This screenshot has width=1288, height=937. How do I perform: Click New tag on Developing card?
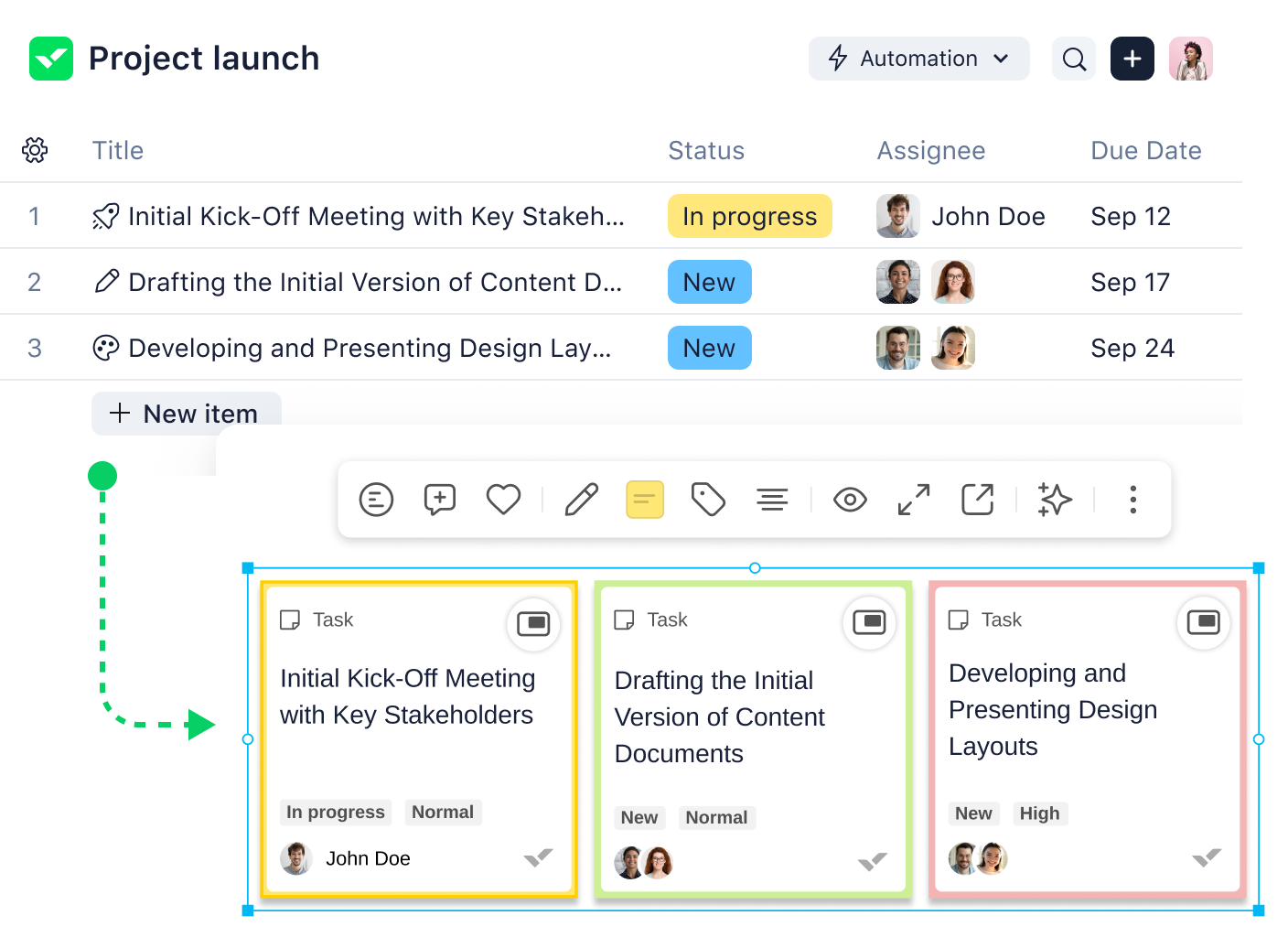pos(973,813)
